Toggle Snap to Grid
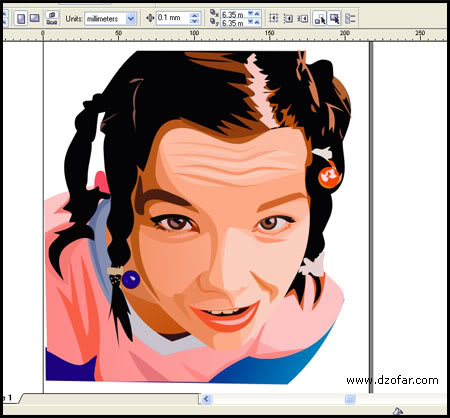450x418 pixels. (x=274, y=18)
